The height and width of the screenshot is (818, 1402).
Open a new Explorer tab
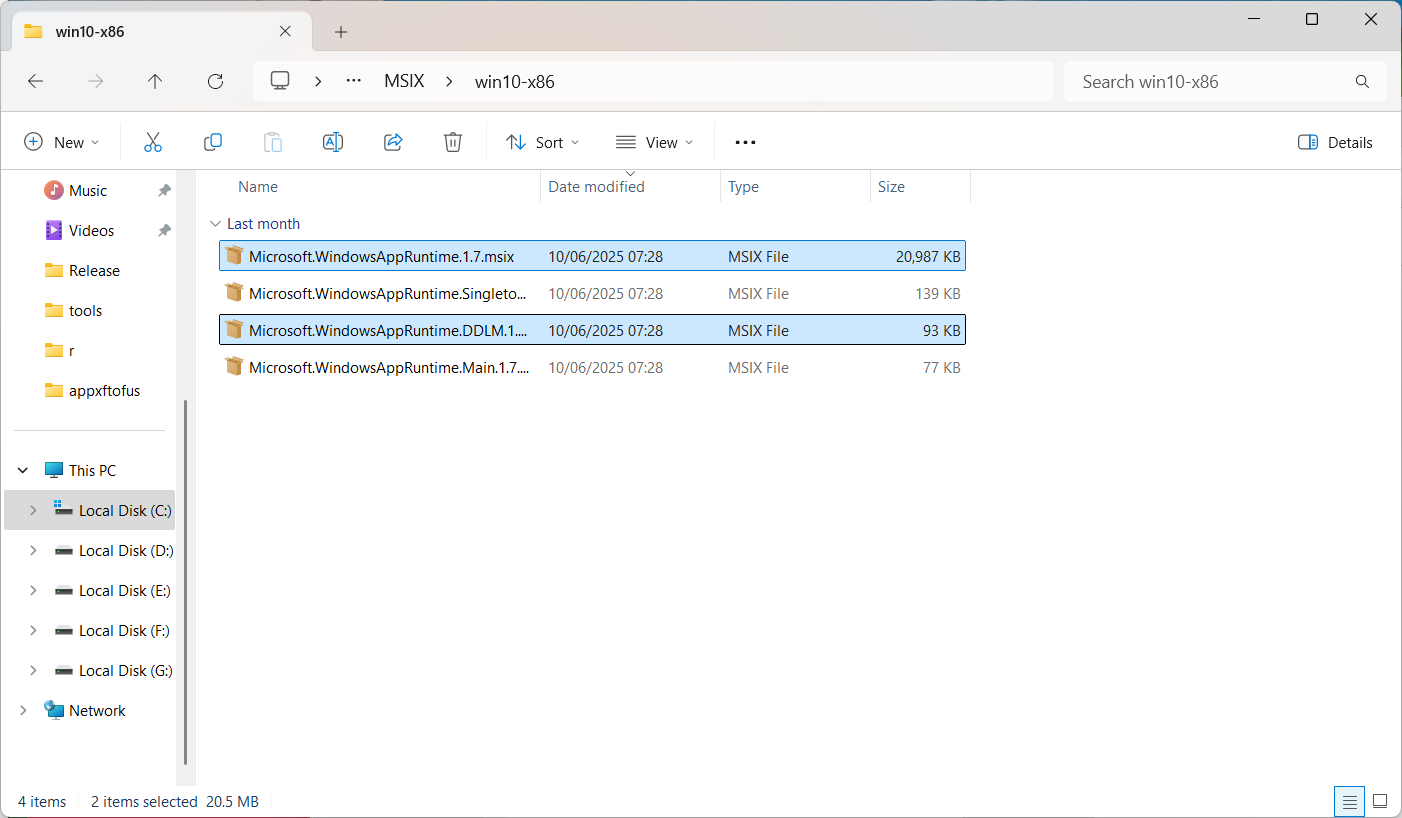tap(341, 31)
